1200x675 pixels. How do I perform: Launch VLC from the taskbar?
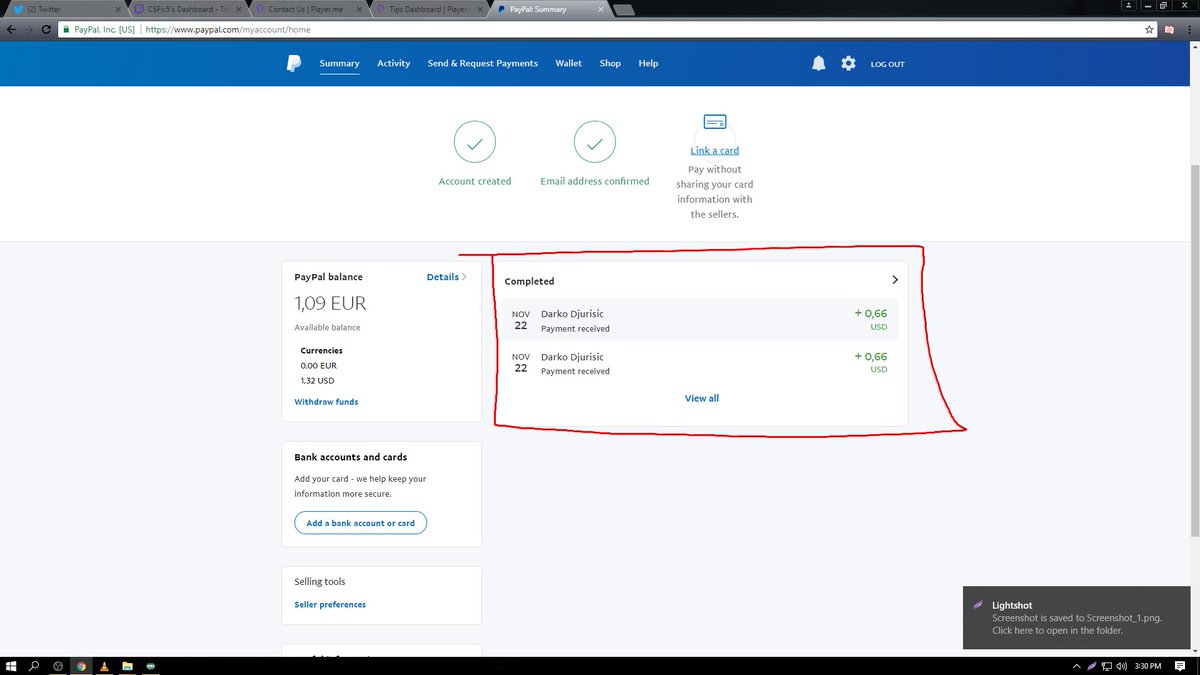pos(104,665)
